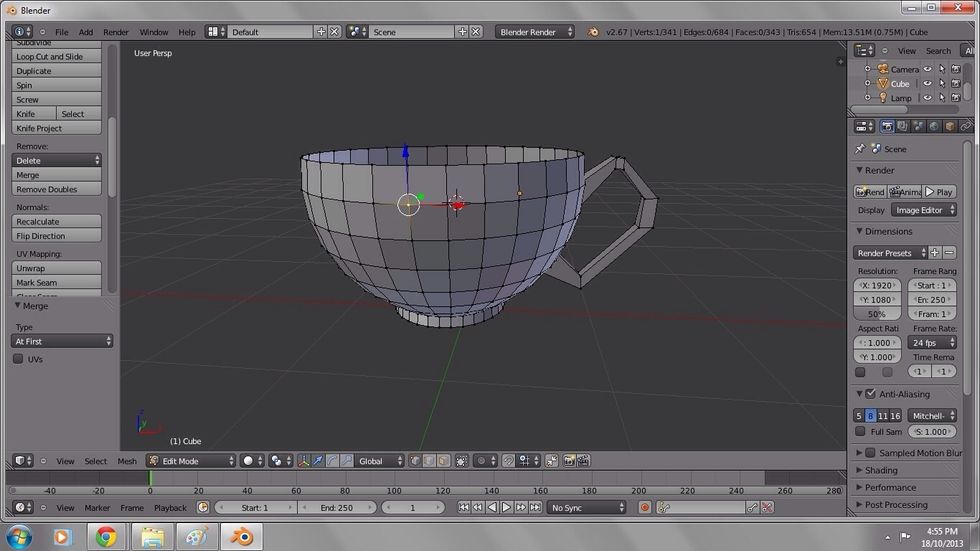Click the Blender logo next to version
The image size is (980, 551).
[x=592, y=32]
